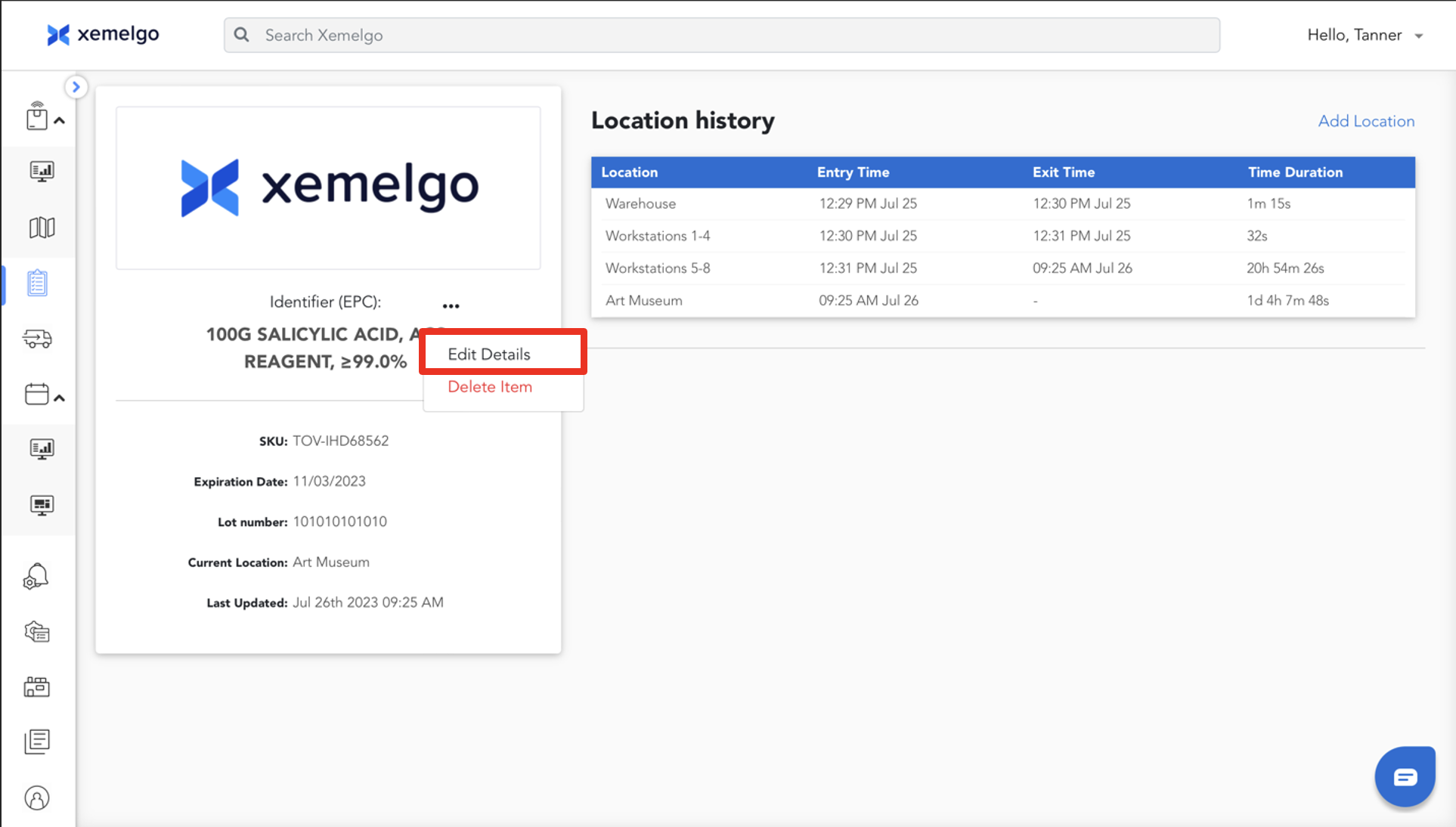Open the alerts bell icon

pos(36,577)
